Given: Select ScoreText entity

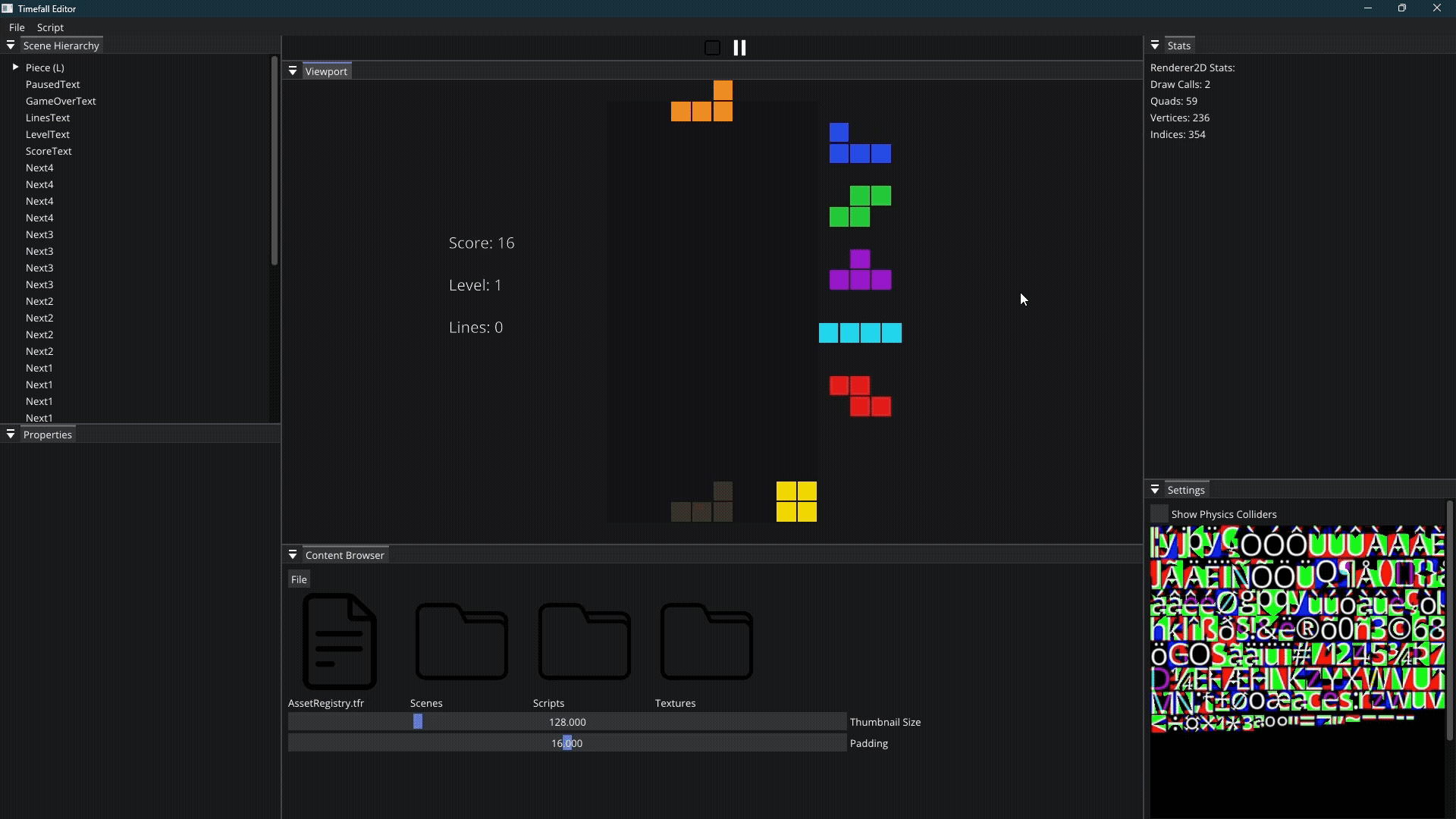Looking at the screenshot, I should (x=49, y=151).
